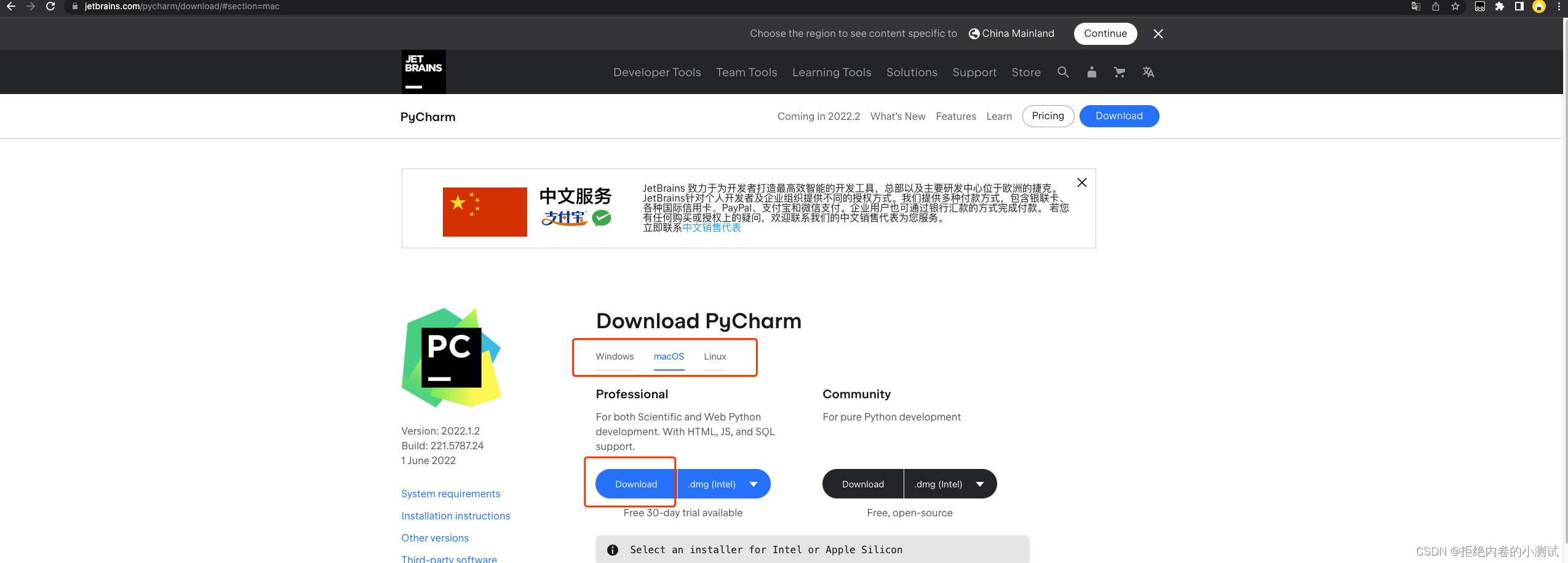Open the extension icon with two circles
This screenshot has width=1568, height=563.
[1480, 6]
